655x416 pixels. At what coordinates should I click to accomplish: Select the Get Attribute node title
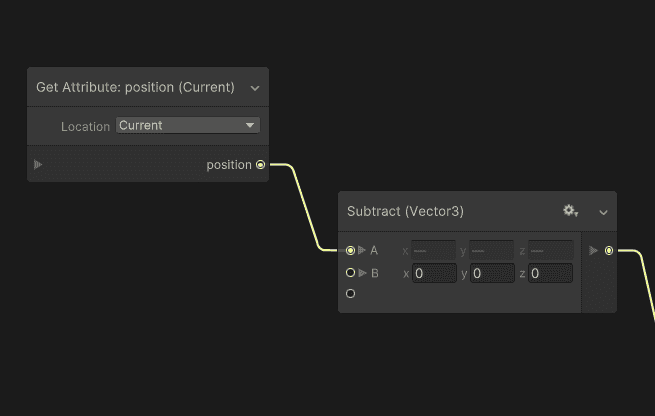[135, 87]
